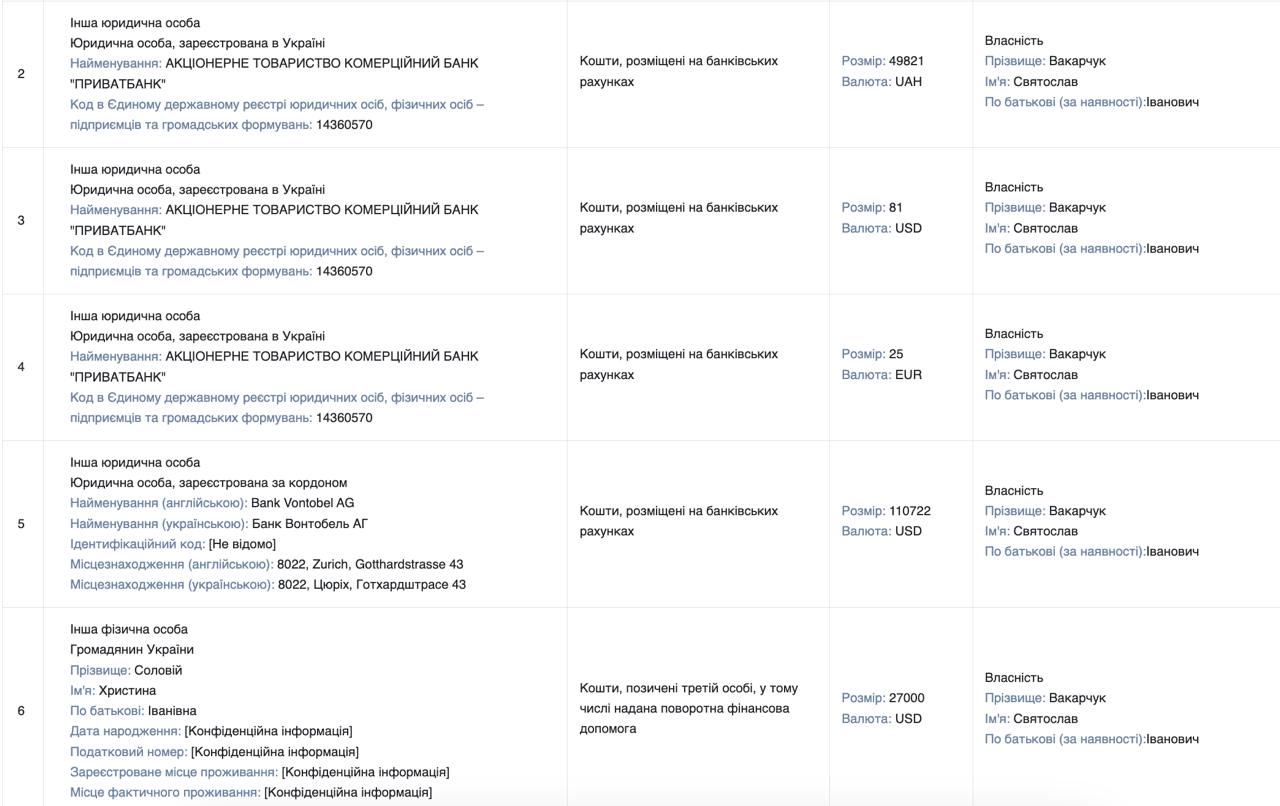Click the UAH currency value

[908, 82]
